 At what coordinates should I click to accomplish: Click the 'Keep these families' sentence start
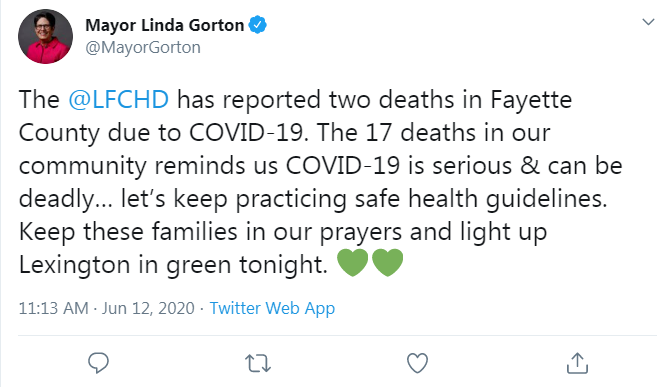tap(128, 232)
